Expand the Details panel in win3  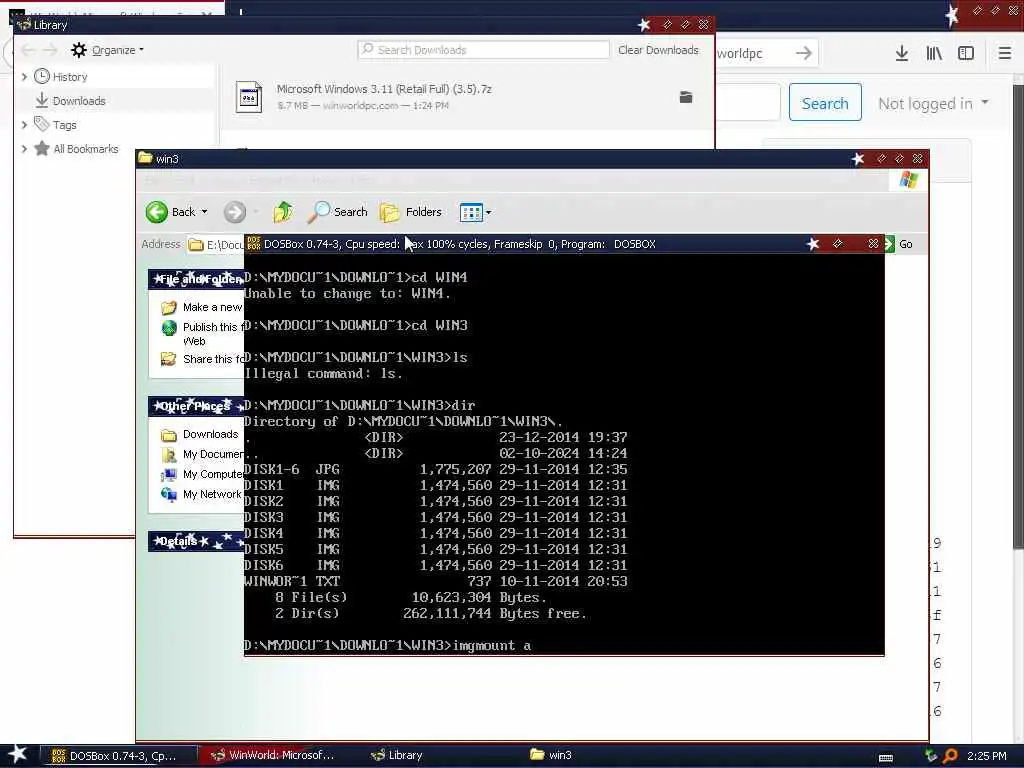coord(196,541)
